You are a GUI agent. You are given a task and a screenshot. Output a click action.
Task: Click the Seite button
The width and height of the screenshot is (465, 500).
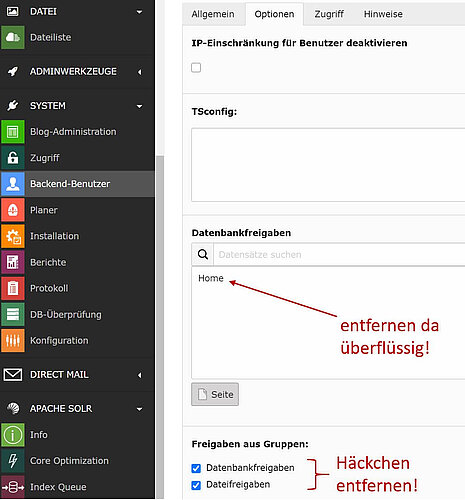[x=215, y=394]
